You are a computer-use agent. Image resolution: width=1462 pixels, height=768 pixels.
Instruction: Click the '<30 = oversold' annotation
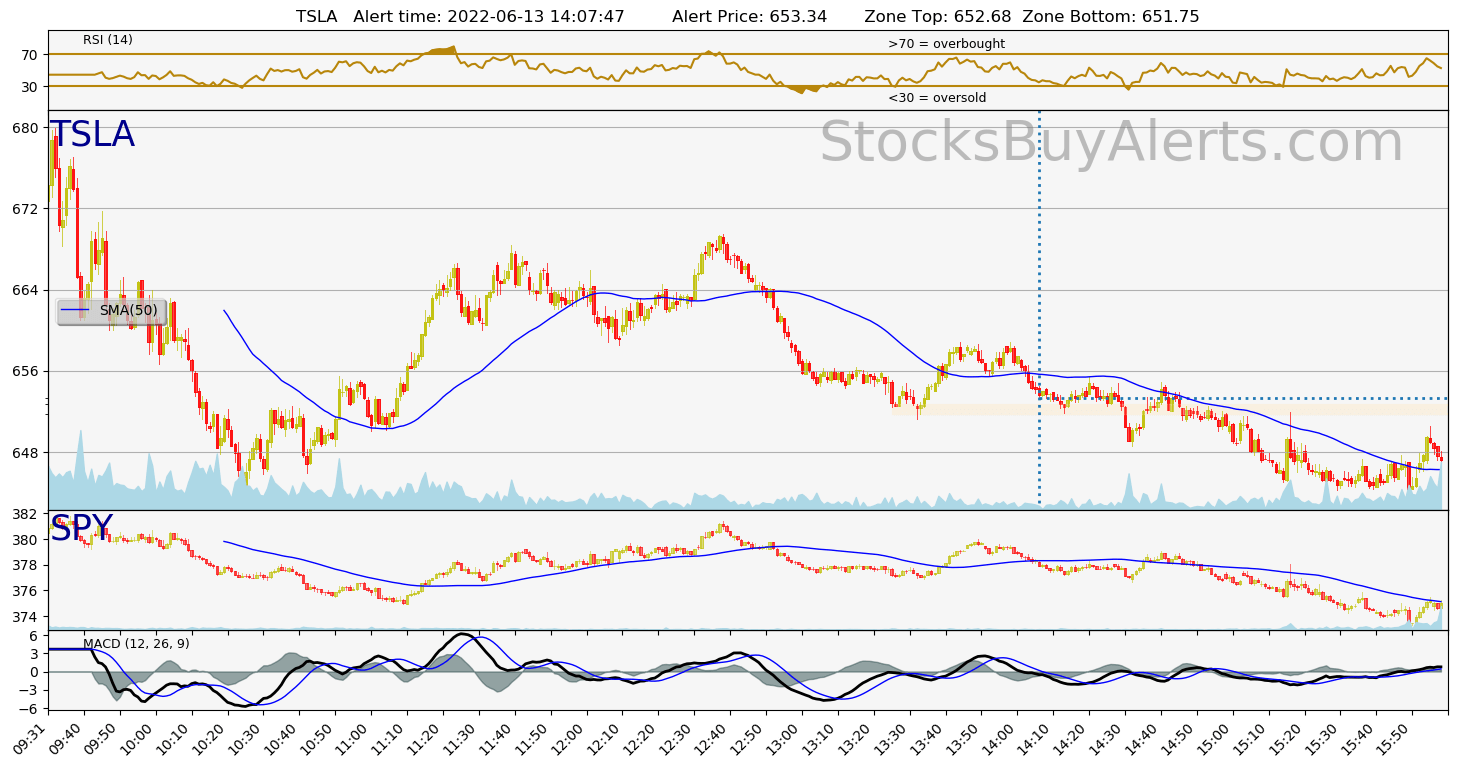tap(937, 98)
